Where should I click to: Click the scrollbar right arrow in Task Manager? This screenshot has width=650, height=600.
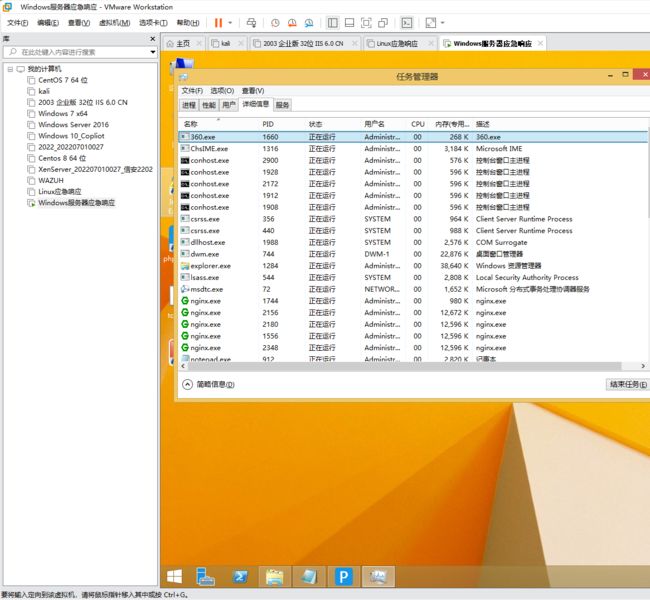(643, 366)
